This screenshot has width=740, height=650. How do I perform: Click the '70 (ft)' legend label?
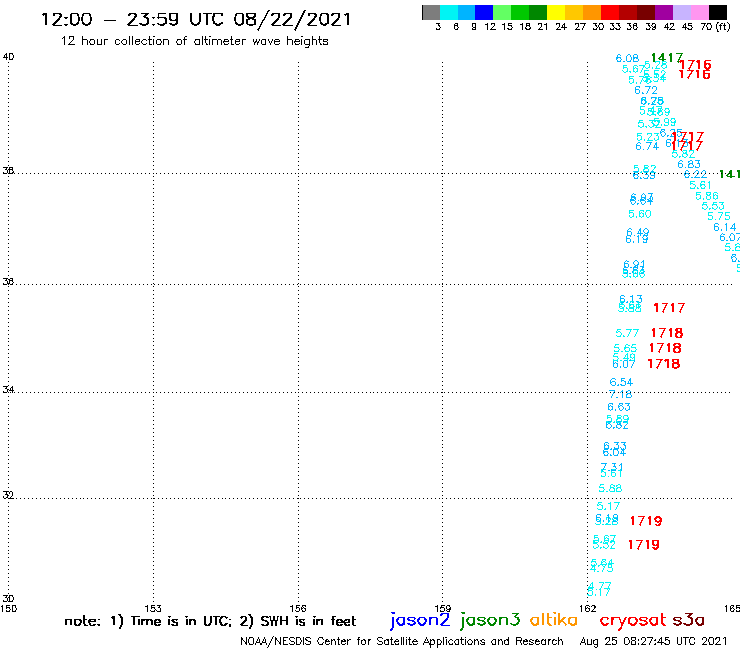tap(715, 26)
